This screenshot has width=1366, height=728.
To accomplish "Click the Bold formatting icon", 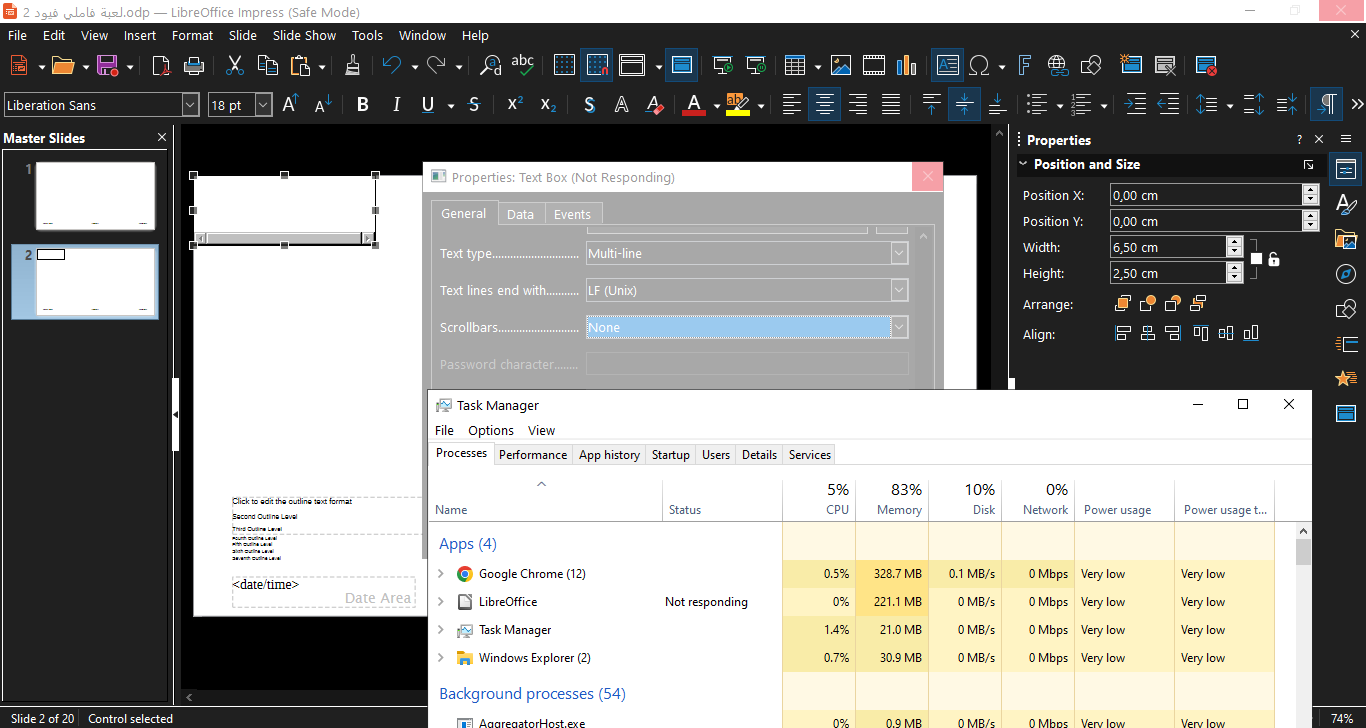I will point(363,105).
